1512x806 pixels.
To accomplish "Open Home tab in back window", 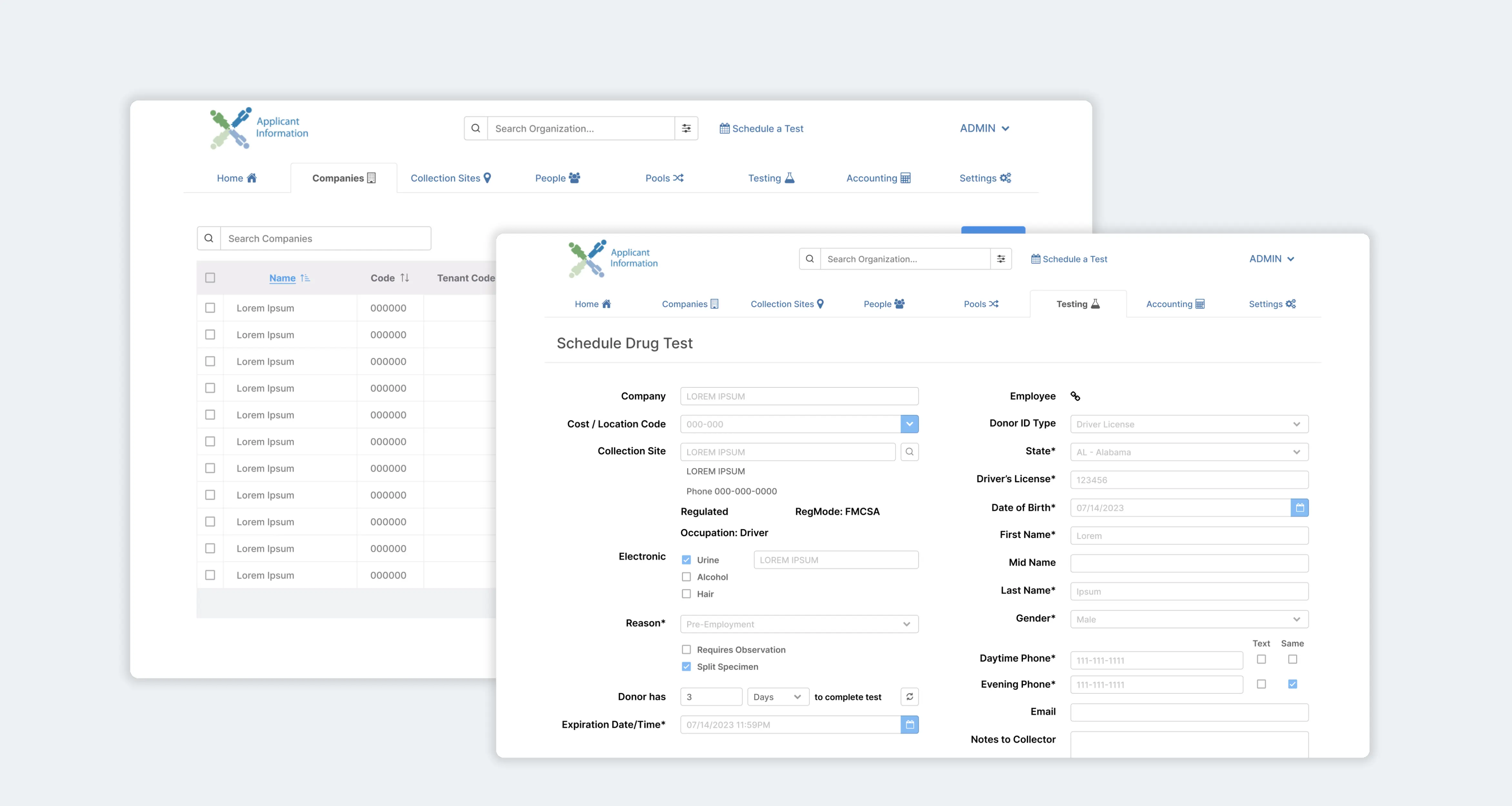I will 236,178.
